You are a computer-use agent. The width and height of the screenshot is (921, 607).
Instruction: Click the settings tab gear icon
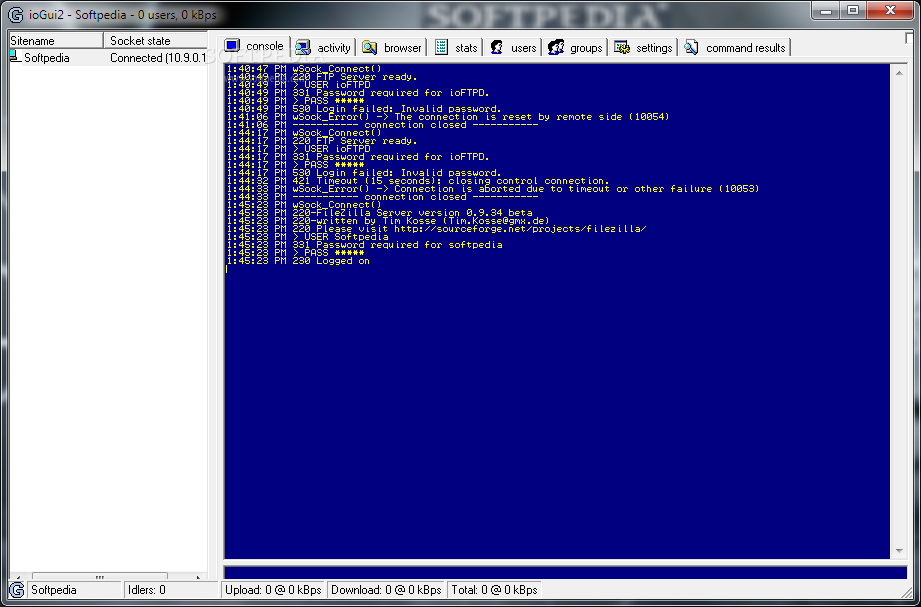point(622,48)
